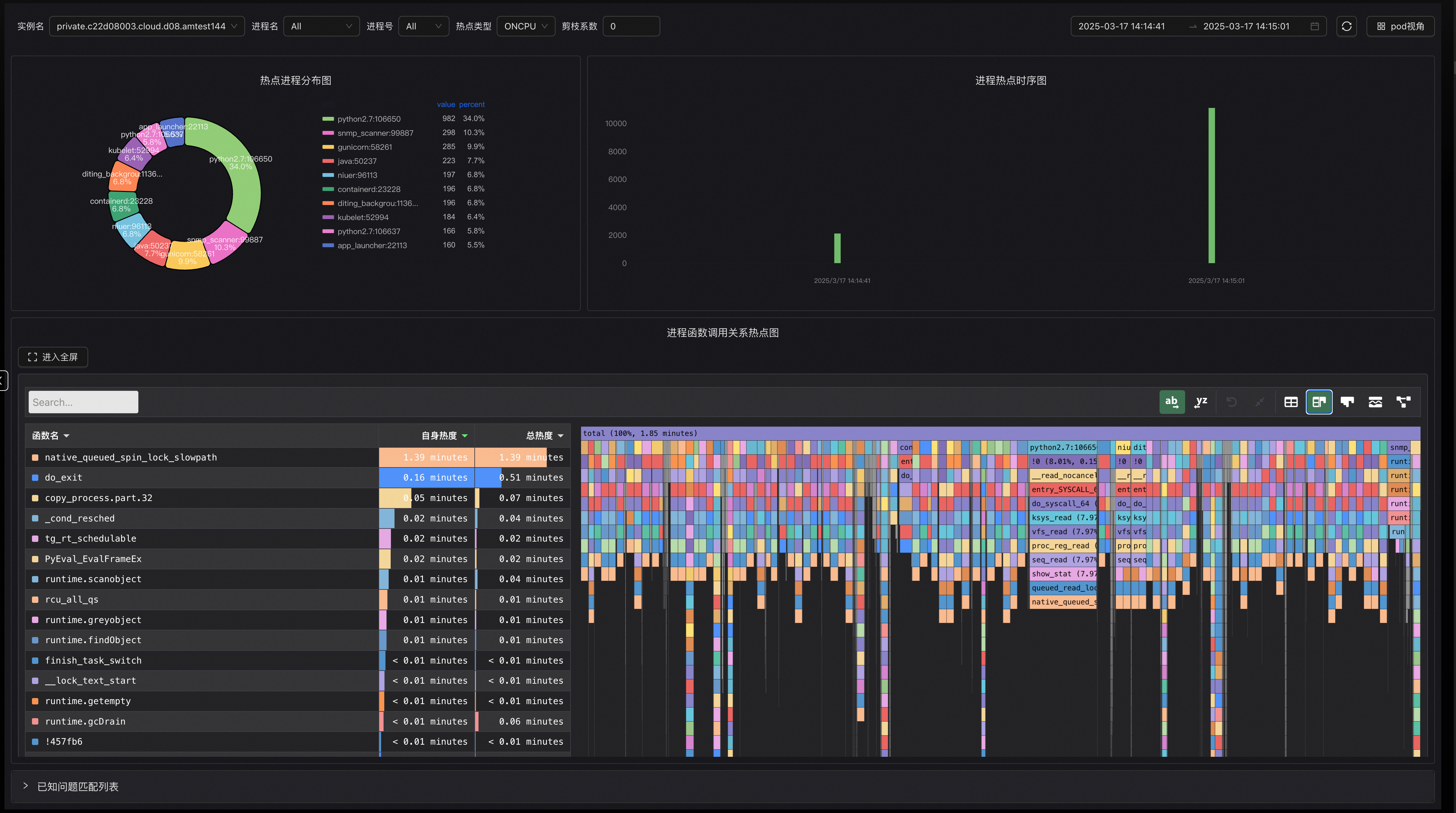1456x813 pixels.
Task: Click the refresh icon beside time range
Action: (x=1346, y=26)
